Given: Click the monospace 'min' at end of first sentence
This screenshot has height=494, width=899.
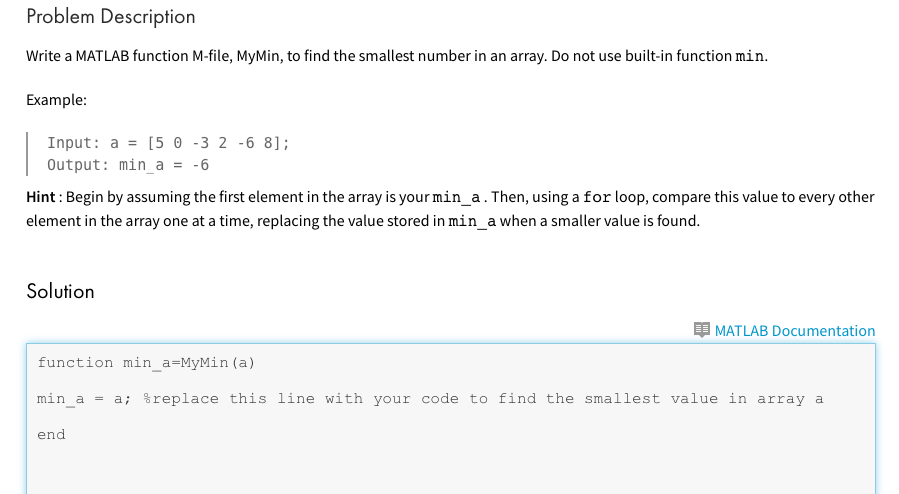Looking at the screenshot, I should [x=749, y=56].
